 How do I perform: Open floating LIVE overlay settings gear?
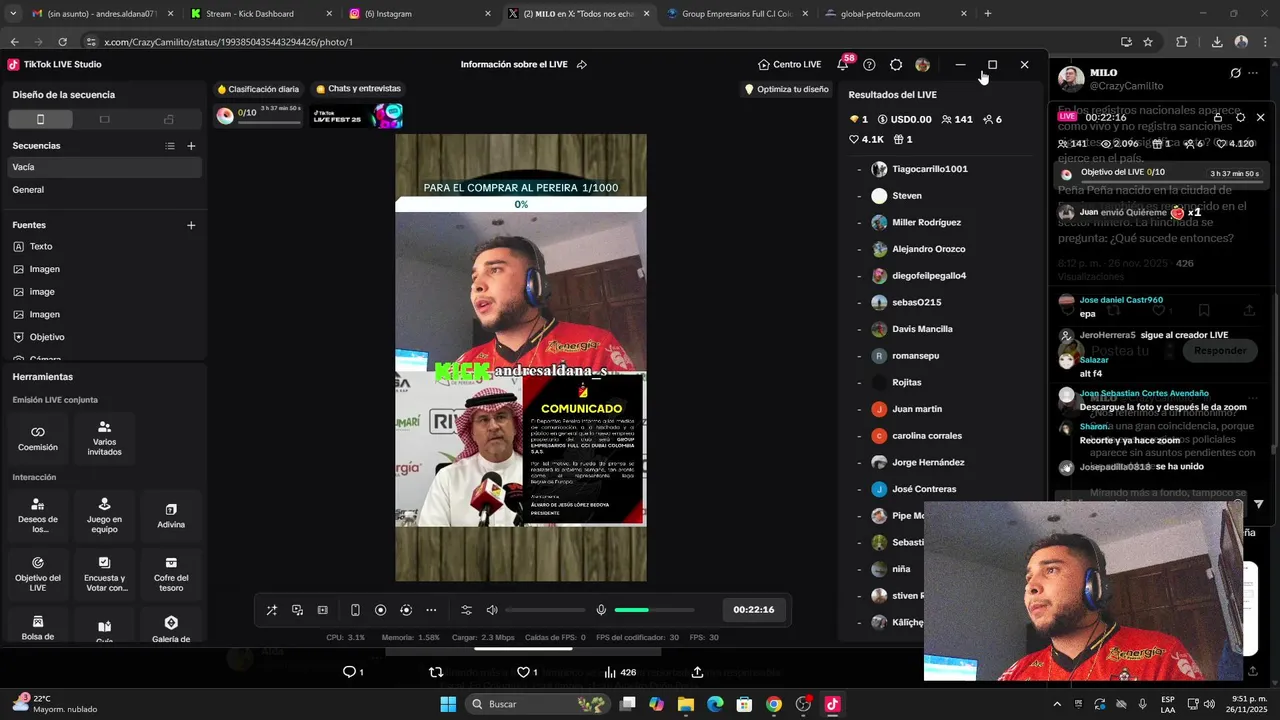pos(1240,117)
